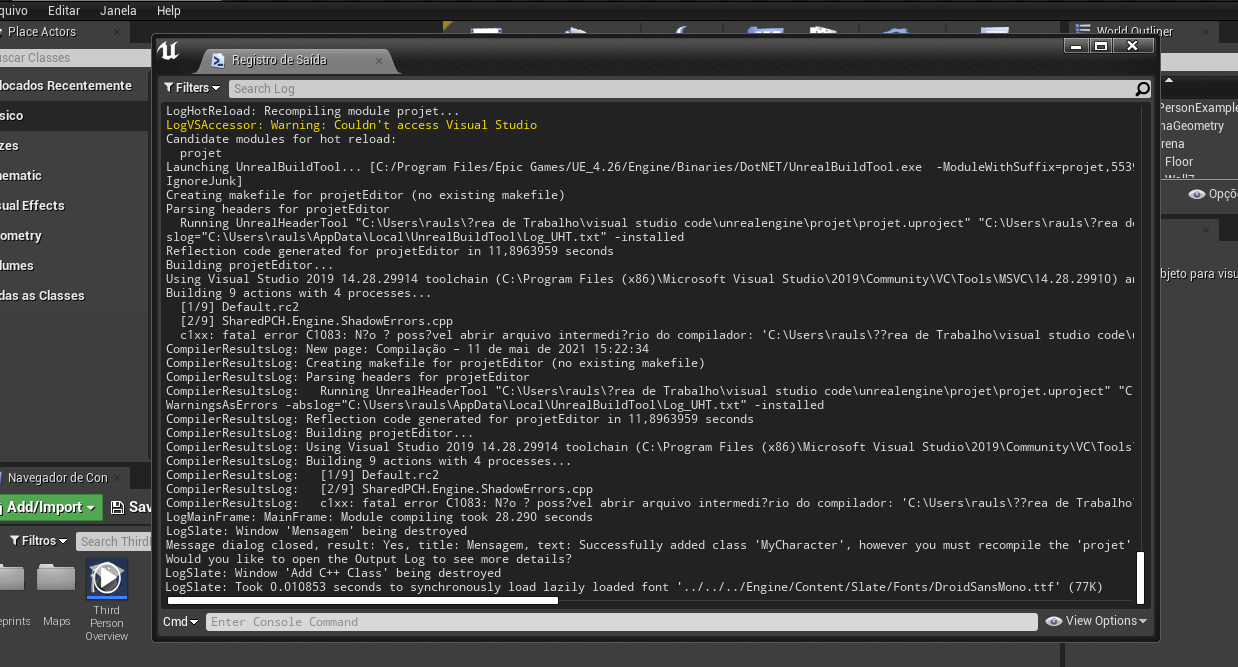The image size is (1238, 667).
Task: Click the World Outliner list icon
Action: (x=1082, y=32)
